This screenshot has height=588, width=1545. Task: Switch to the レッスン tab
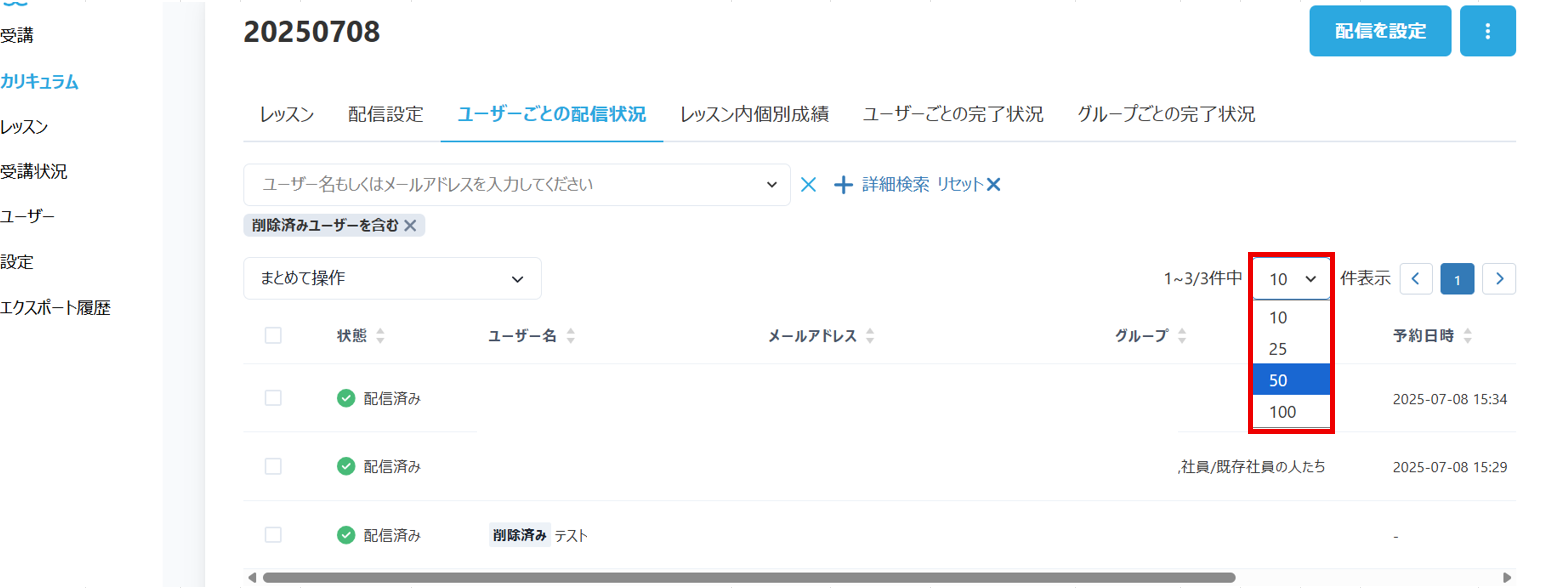[287, 115]
